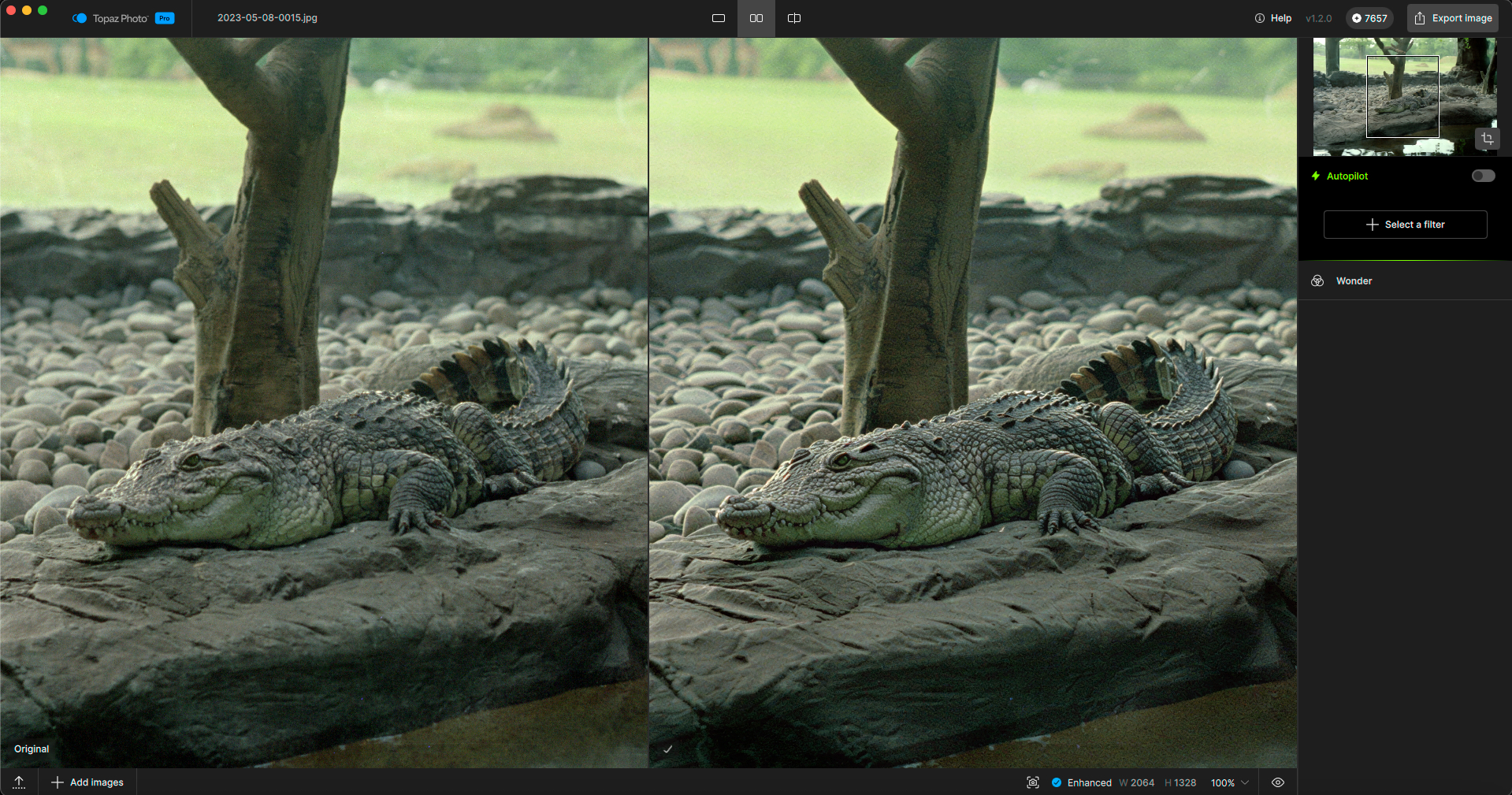Click the lightning Autopilot icon
The width and height of the screenshot is (1512, 795).
point(1316,176)
